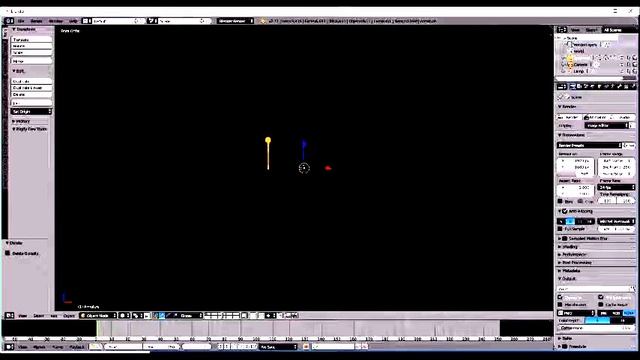
Task: Click the Info editor type icon
Action: pyautogui.click(x=9, y=21)
